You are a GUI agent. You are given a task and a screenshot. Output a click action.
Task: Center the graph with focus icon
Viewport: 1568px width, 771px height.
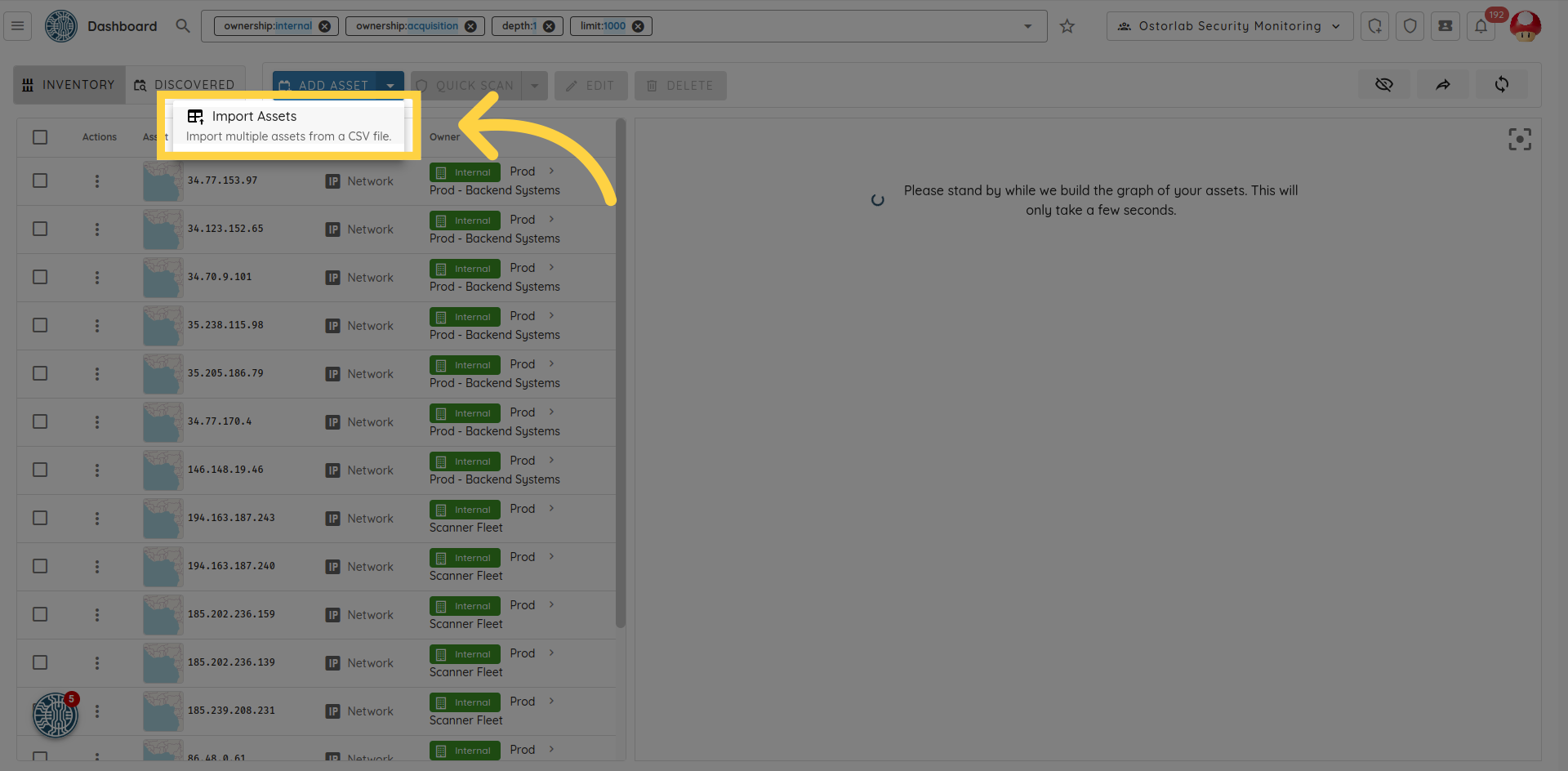pyautogui.click(x=1519, y=140)
